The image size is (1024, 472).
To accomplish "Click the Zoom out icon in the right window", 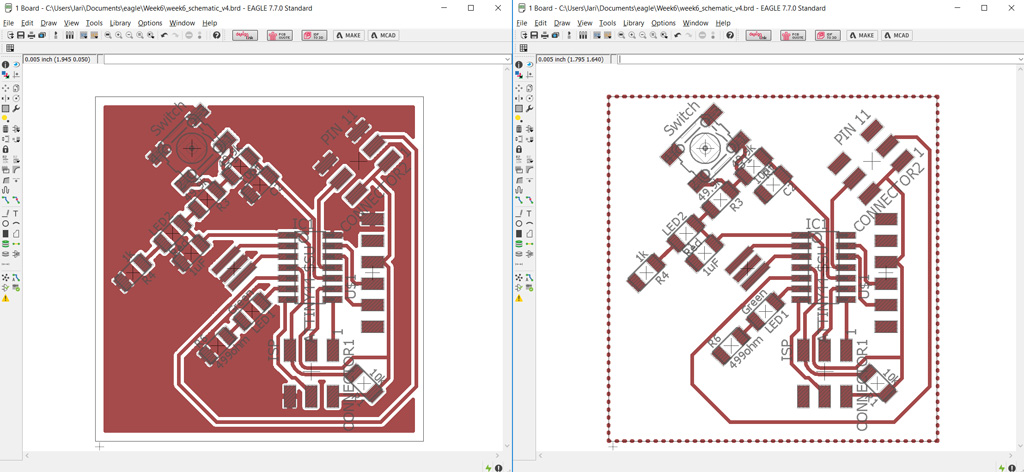I will tap(641, 35).
